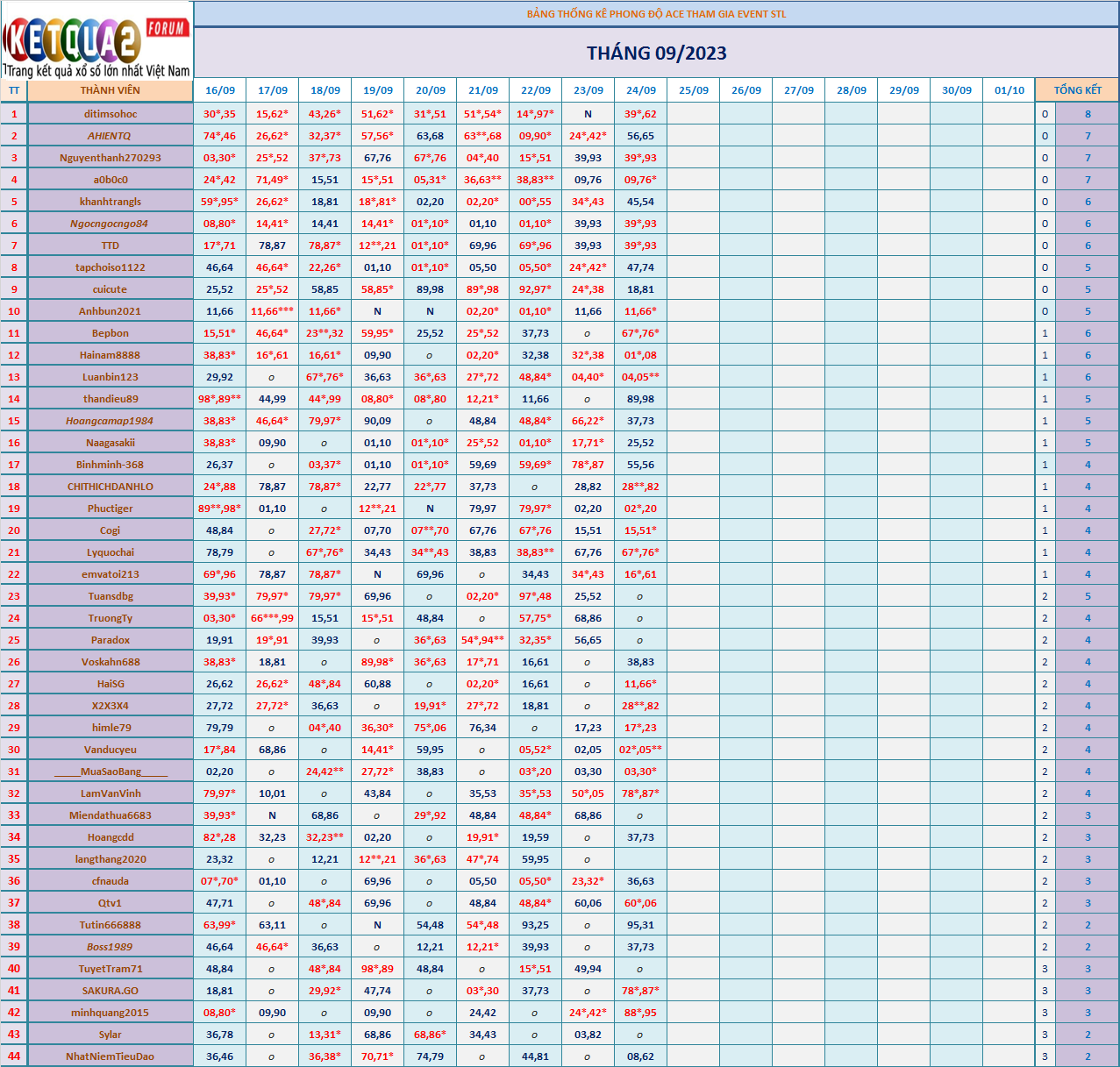Select row number 10 in the TT column

(x=14, y=311)
